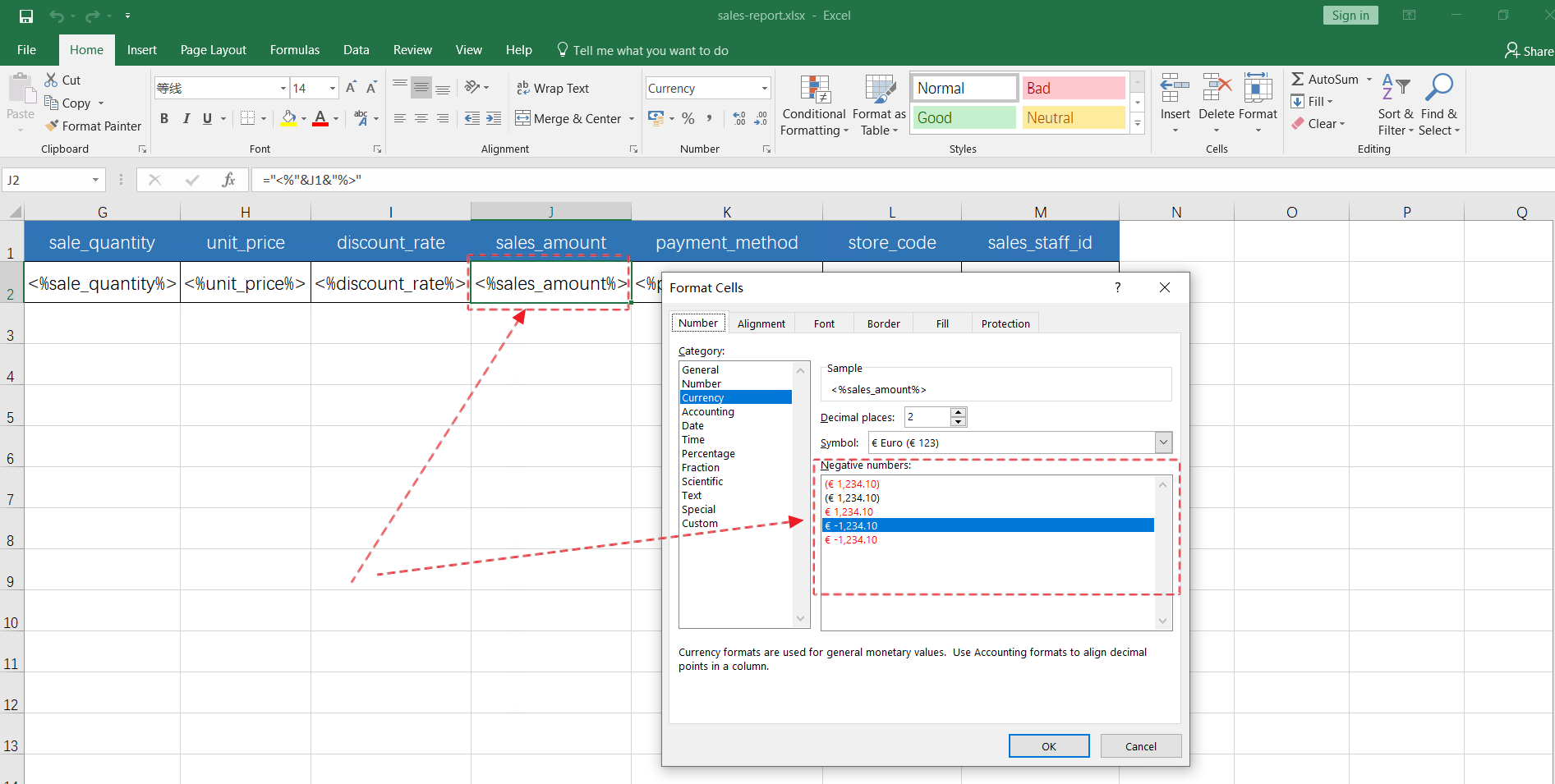Click Comma Style icon
Viewport: 1555px width, 784px height.
point(709,118)
